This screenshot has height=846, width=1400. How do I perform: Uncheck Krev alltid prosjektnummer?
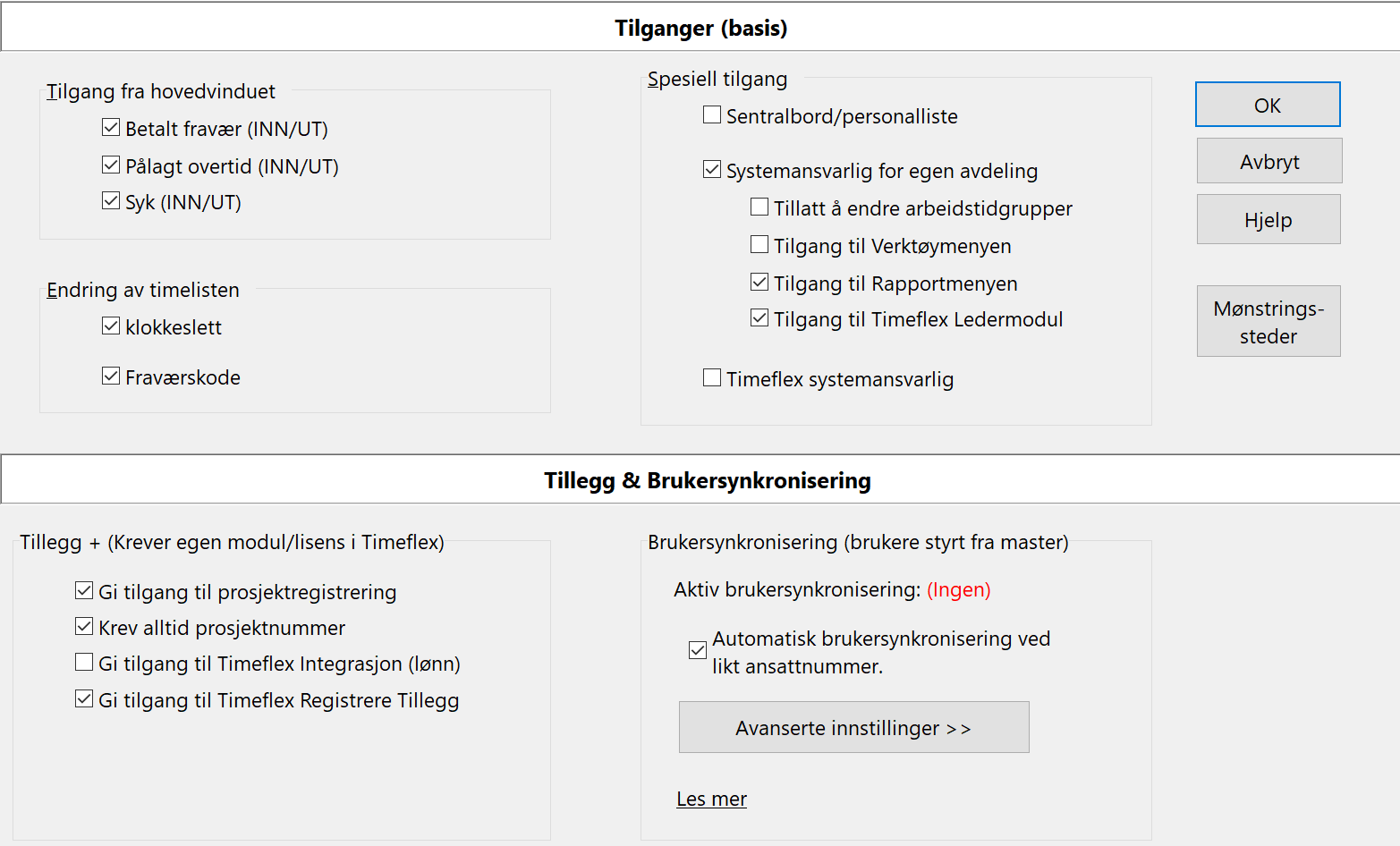tap(84, 627)
